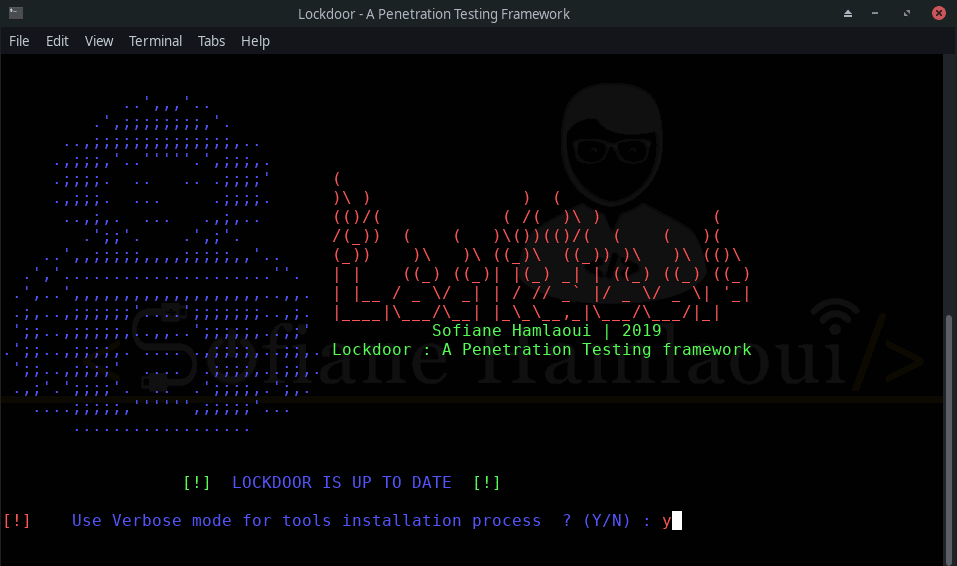Click the window title 'Lockdoor - A Penetration Testing Framework'
Viewport: 957px width, 566px height.
coord(433,14)
